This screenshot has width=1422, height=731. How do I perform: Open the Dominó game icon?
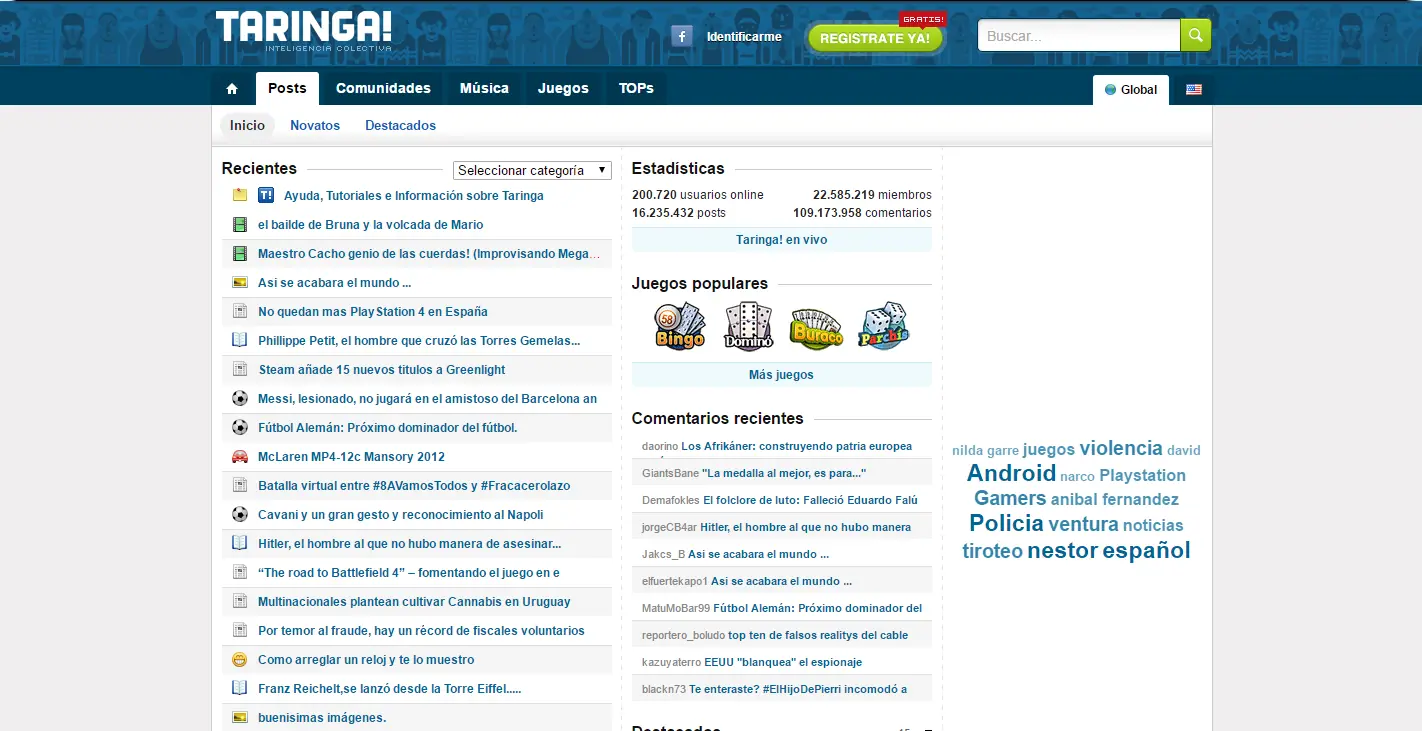point(748,326)
